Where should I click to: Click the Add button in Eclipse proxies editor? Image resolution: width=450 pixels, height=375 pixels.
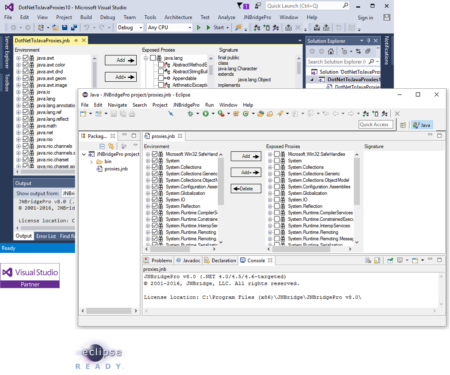click(x=246, y=156)
